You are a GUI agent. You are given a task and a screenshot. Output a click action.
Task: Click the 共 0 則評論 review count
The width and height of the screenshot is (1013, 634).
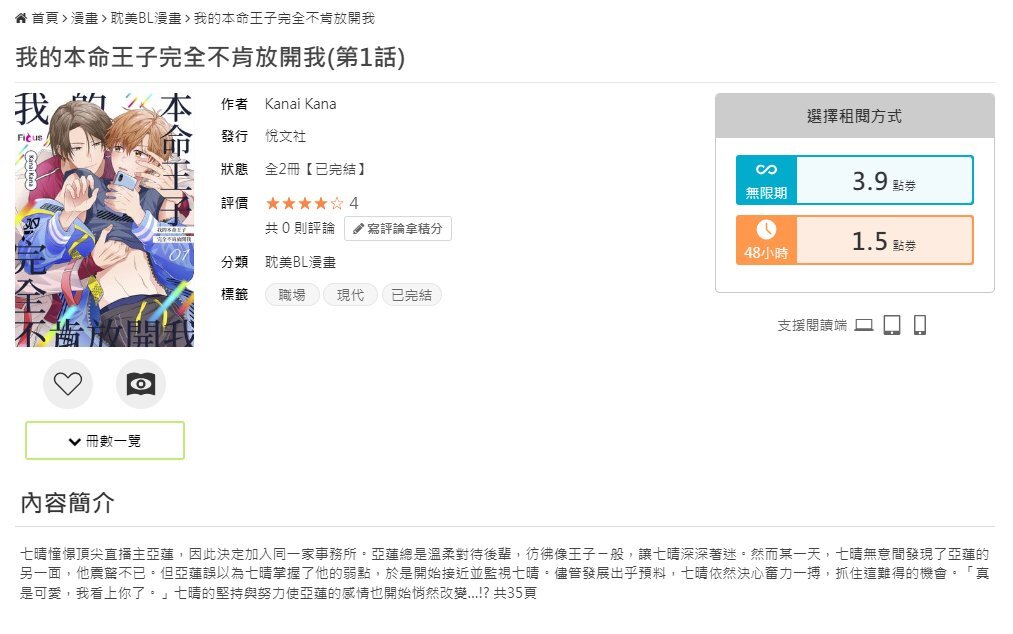pos(300,228)
